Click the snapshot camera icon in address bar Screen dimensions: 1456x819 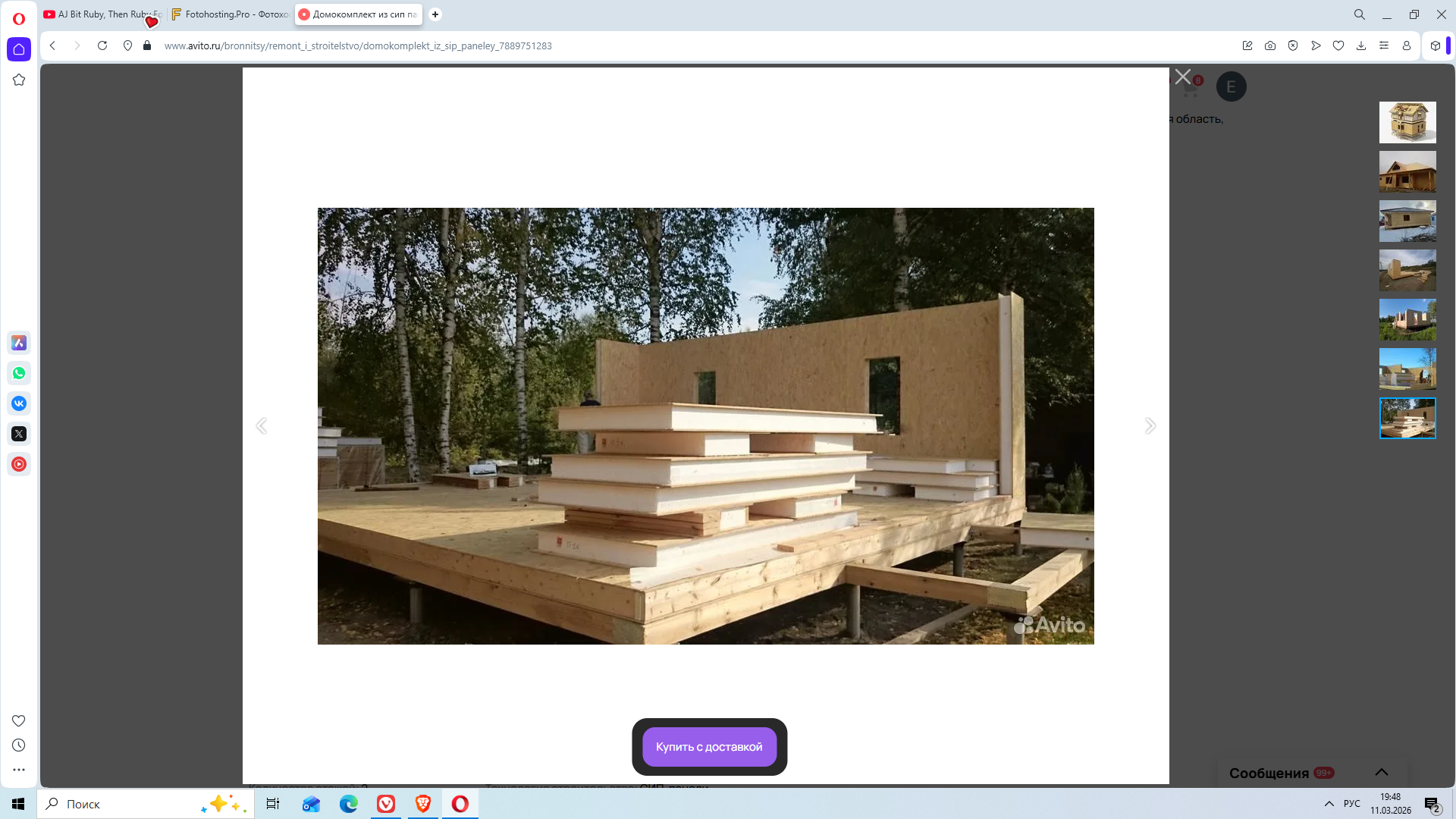tap(1270, 45)
